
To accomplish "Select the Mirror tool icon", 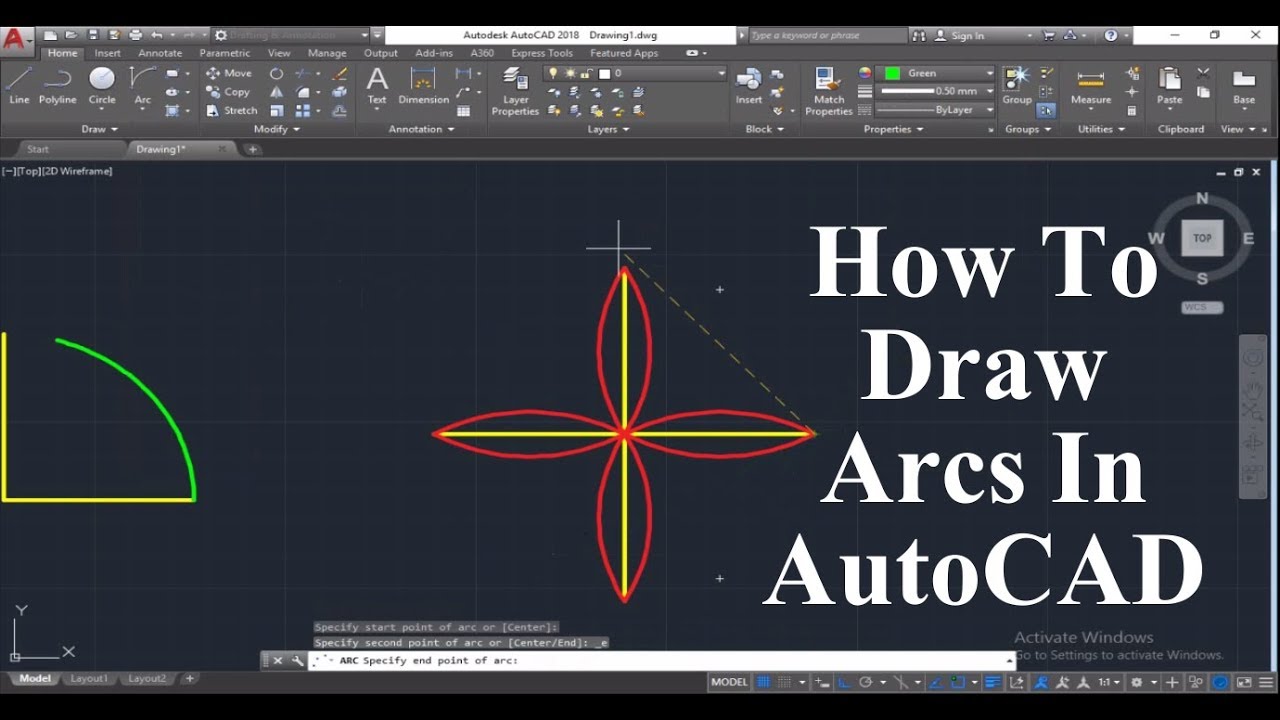I will coord(277,92).
